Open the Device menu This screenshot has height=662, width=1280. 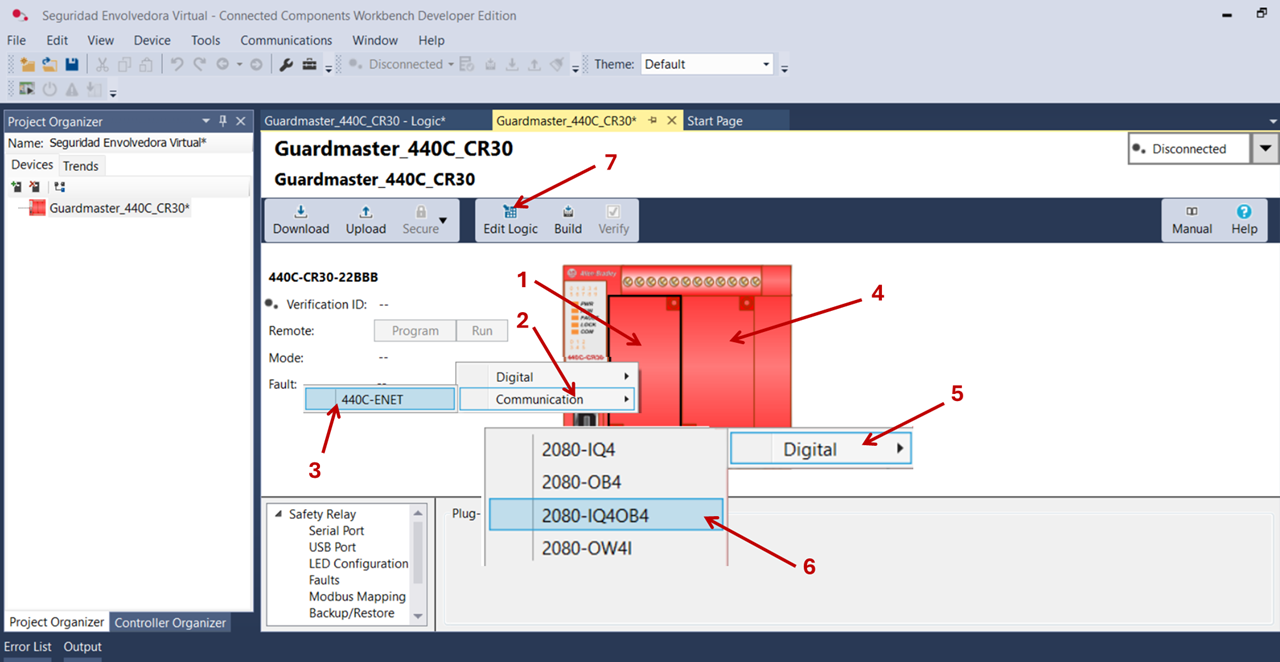152,40
